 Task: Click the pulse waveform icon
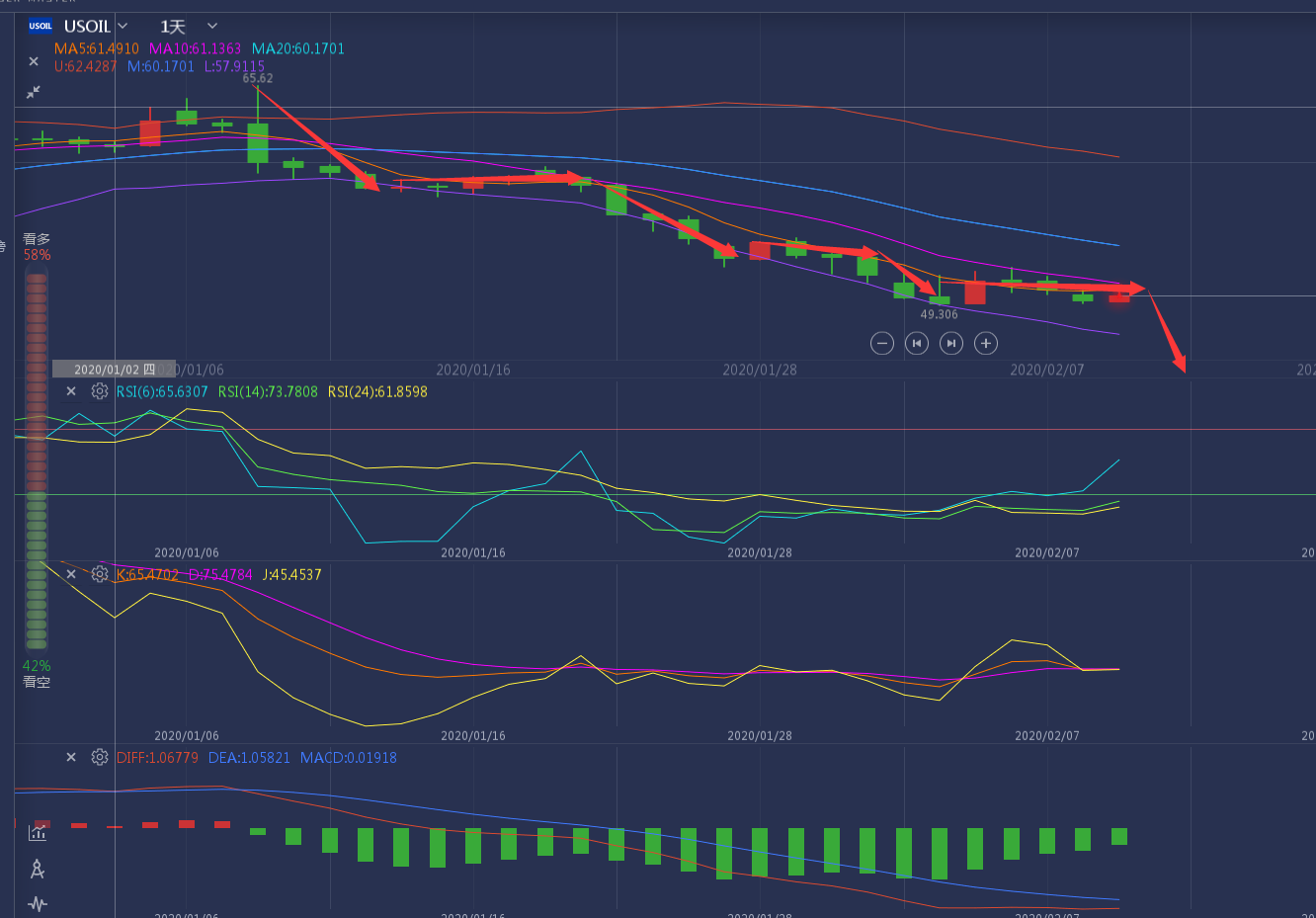click(38, 903)
